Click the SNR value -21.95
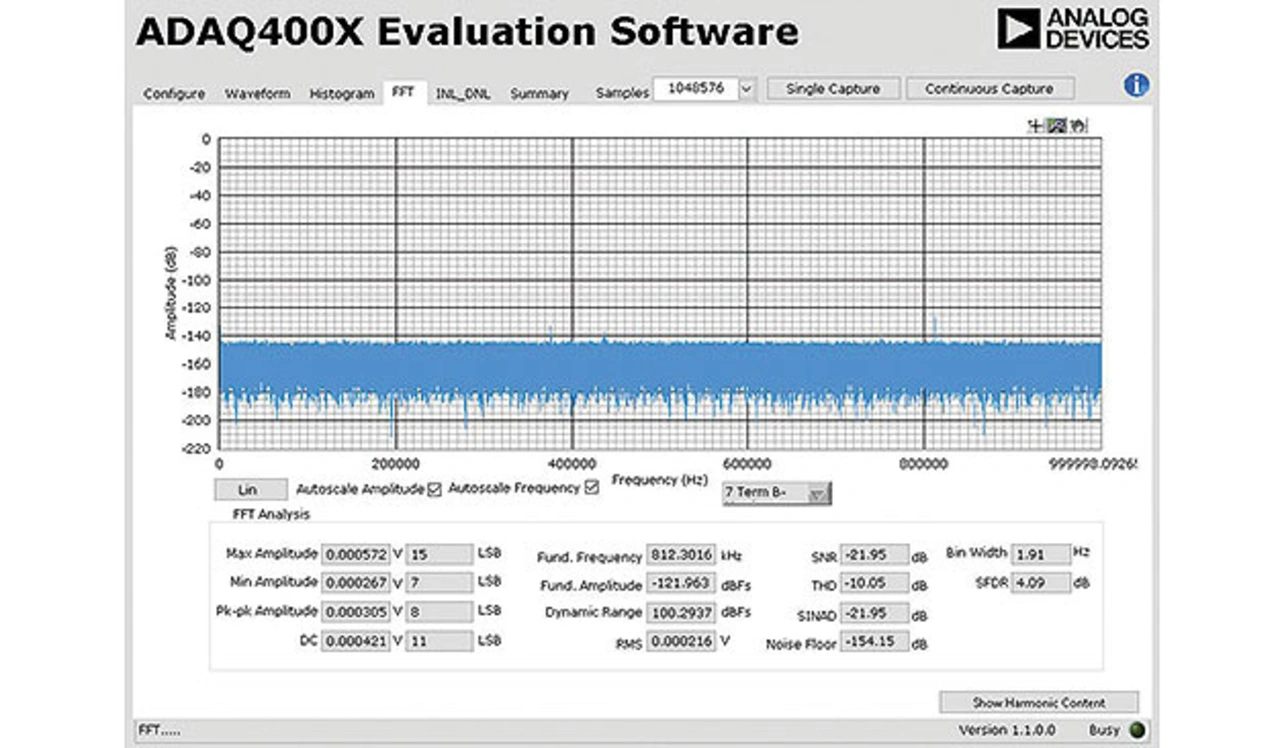Viewport: 1280px width, 748px height. [874, 555]
